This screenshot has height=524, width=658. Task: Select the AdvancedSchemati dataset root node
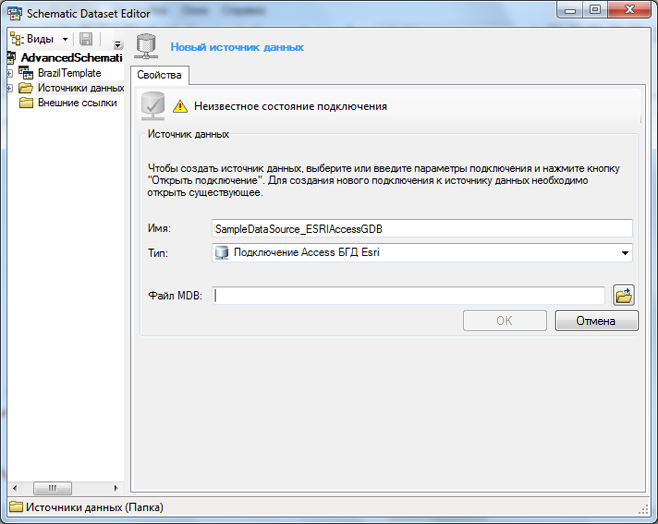[x=71, y=57]
